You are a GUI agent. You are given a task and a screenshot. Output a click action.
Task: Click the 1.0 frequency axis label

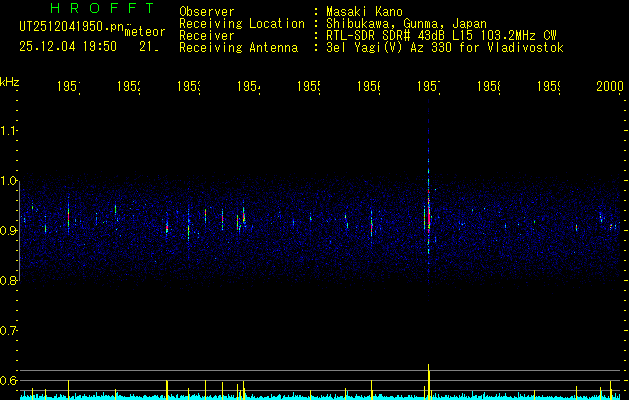coord(8,181)
